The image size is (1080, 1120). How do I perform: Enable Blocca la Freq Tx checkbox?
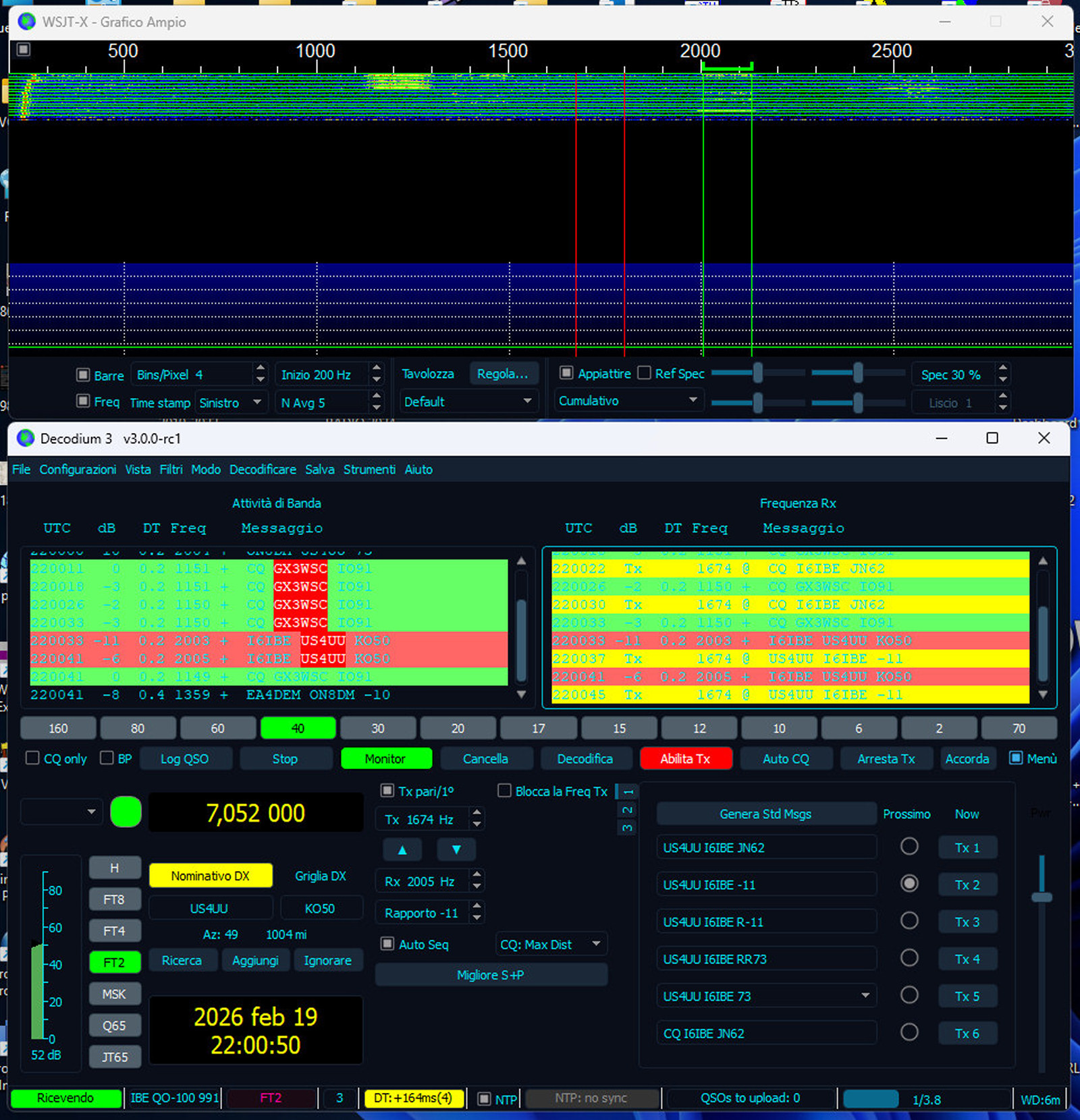tap(504, 791)
